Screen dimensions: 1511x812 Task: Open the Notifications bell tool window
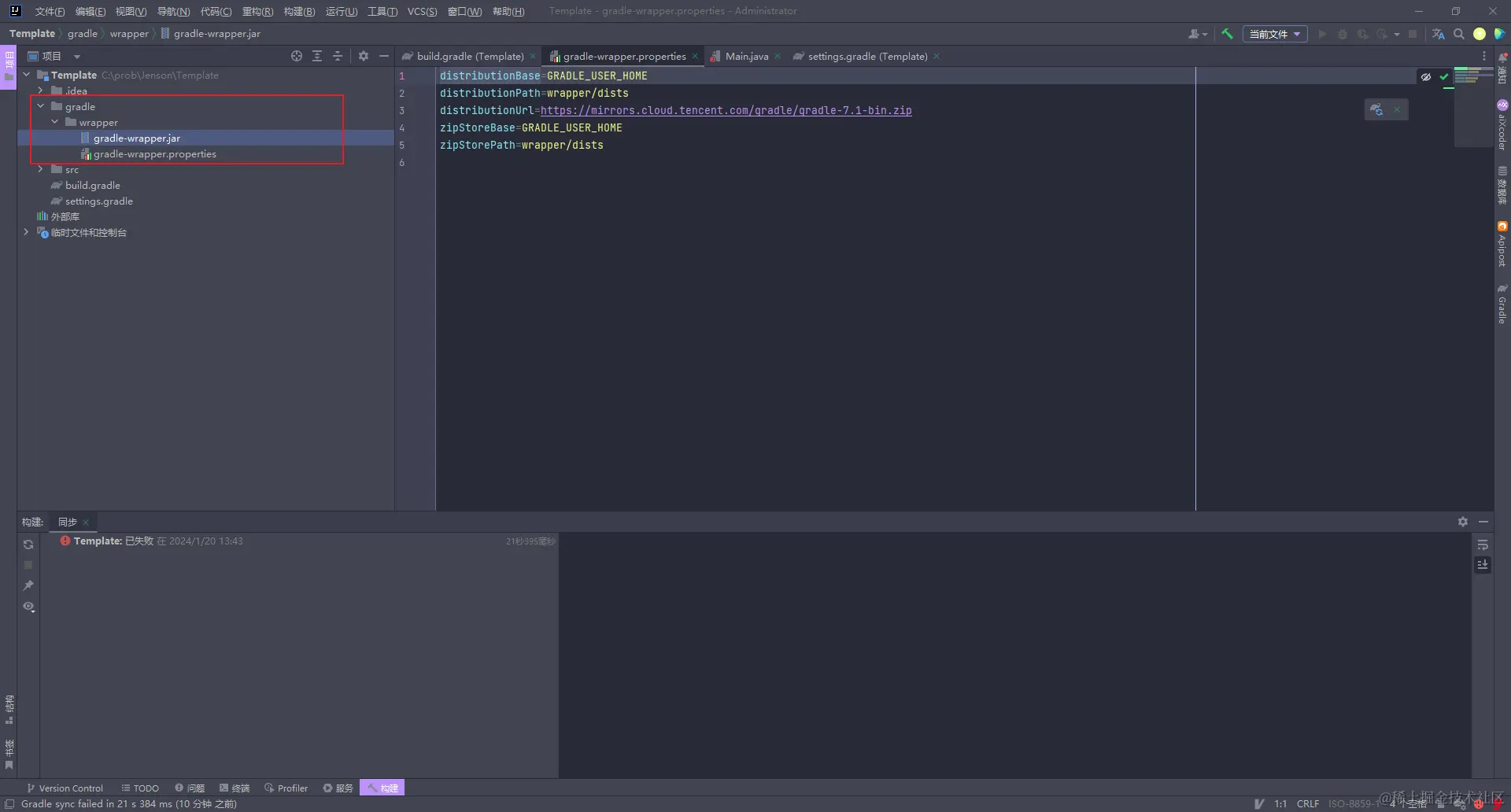1502,67
